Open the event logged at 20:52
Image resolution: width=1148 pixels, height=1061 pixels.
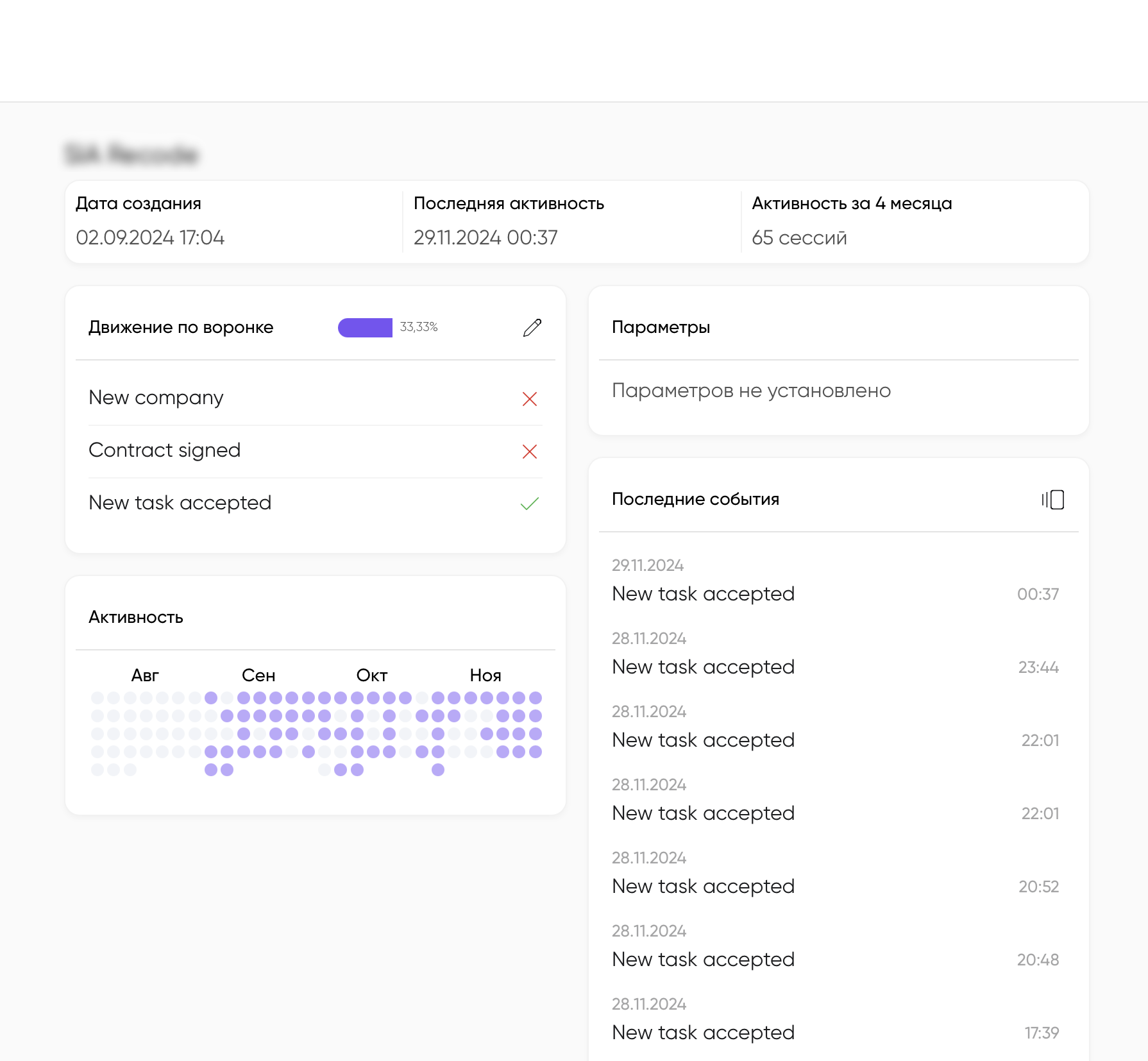coord(703,887)
